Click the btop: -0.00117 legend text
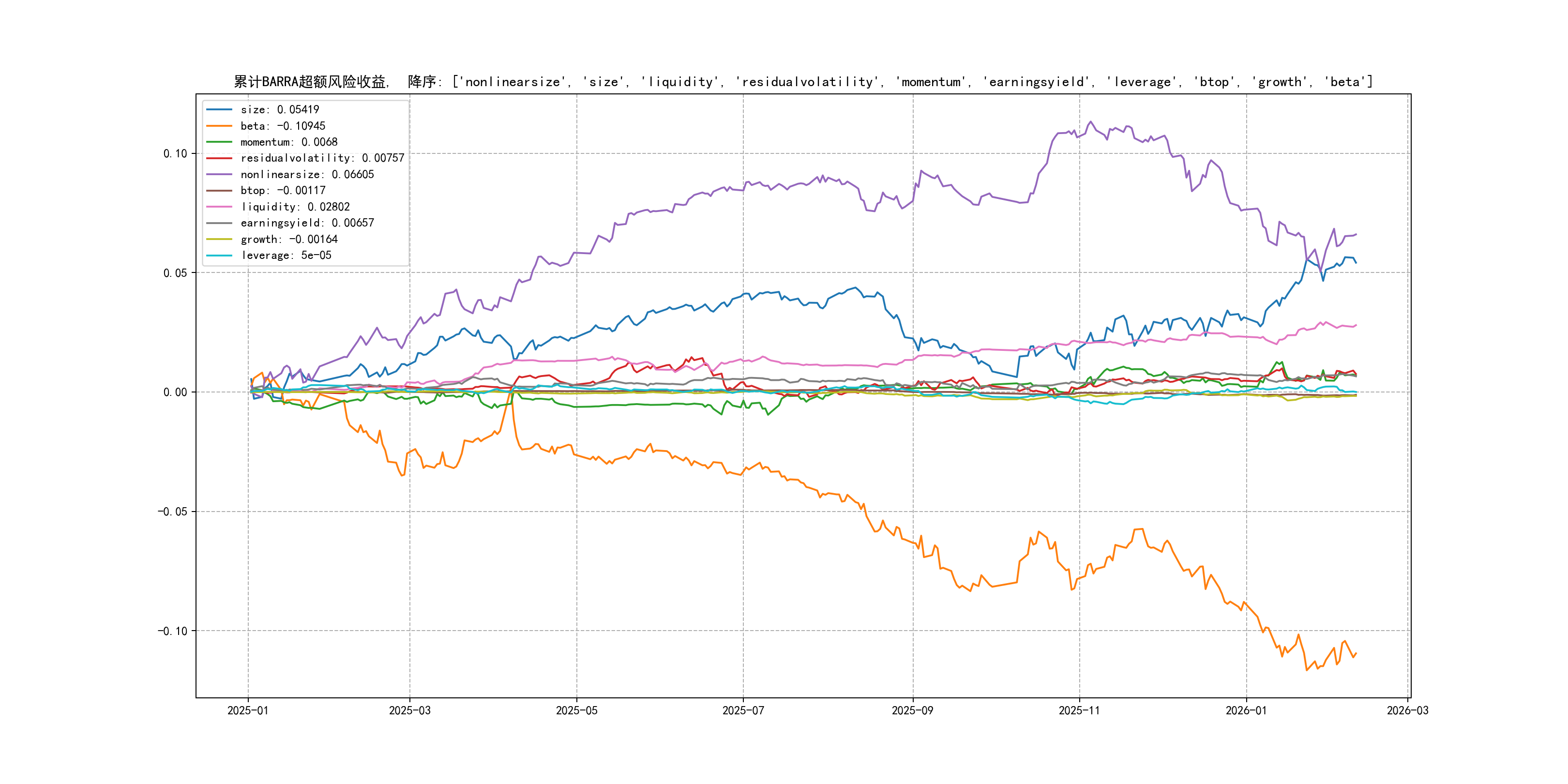 [283, 191]
